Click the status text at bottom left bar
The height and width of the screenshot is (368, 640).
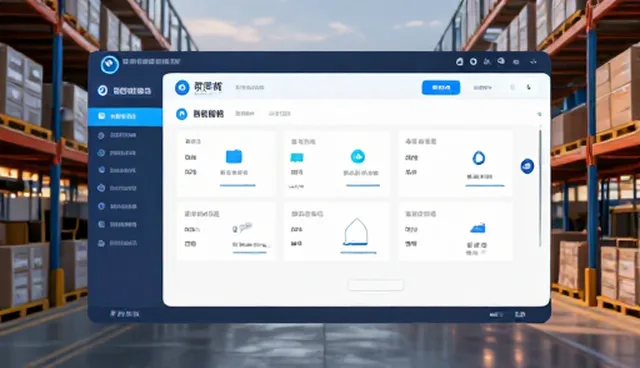tap(125, 314)
